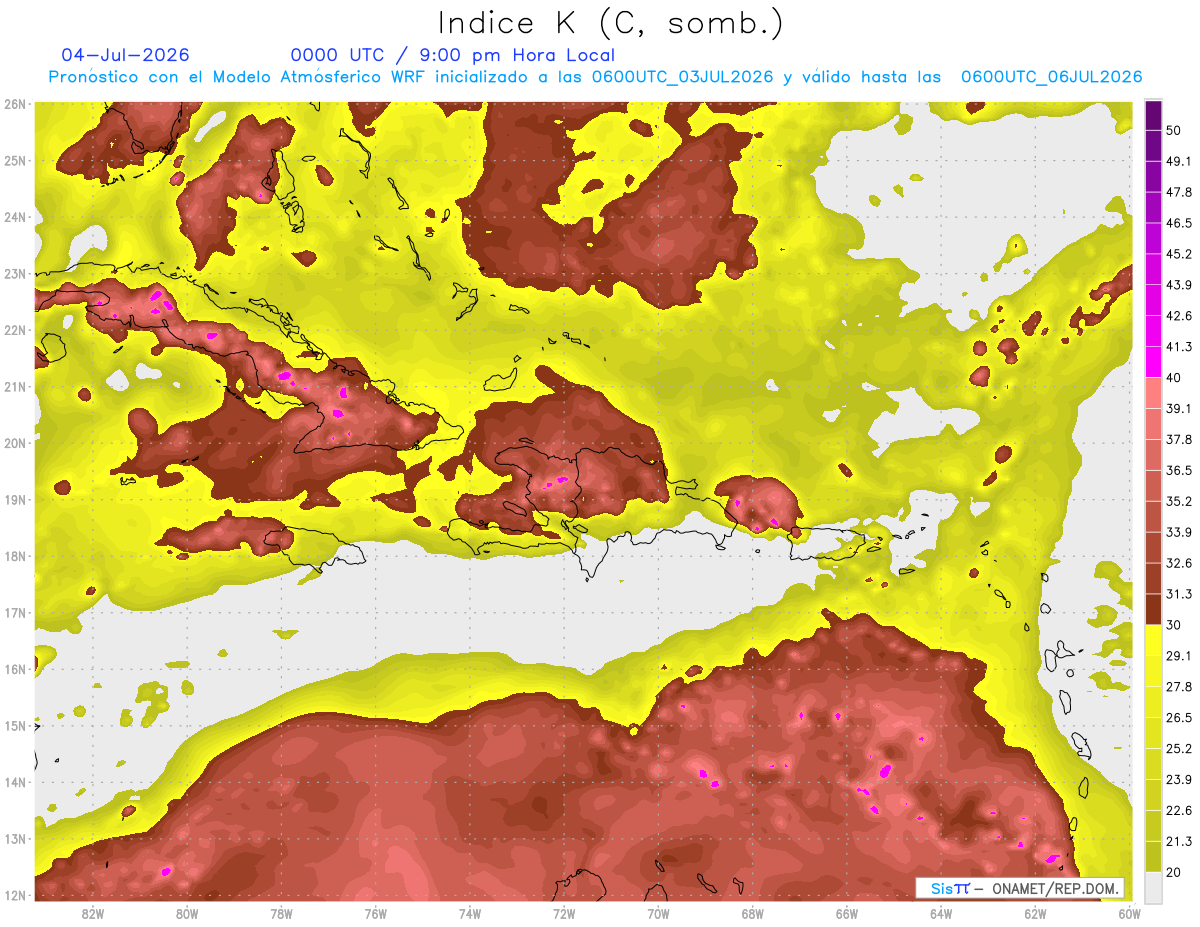Image resolution: width=1200 pixels, height=927 pixels.
Task: Click the latitude label "26N"
Action: 15,104
